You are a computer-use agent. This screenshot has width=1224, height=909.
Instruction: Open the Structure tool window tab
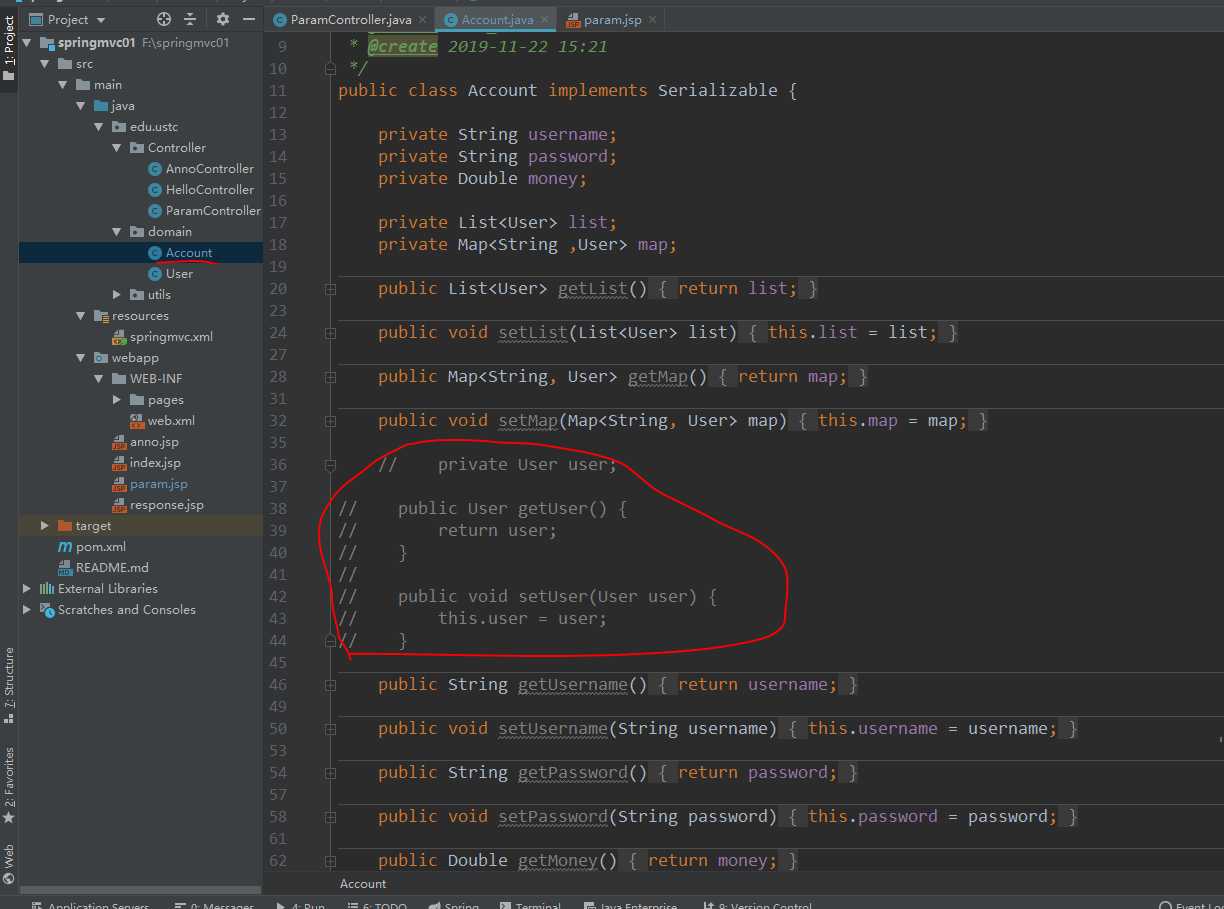pyautogui.click(x=9, y=685)
